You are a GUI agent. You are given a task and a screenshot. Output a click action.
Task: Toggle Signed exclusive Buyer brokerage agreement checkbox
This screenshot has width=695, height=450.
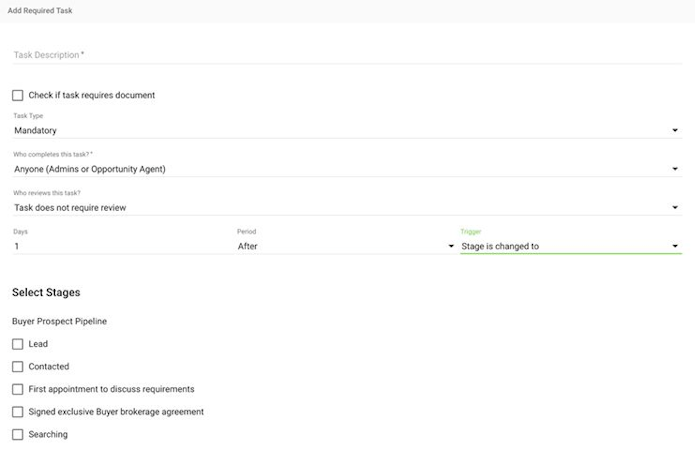click(x=18, y=412)
